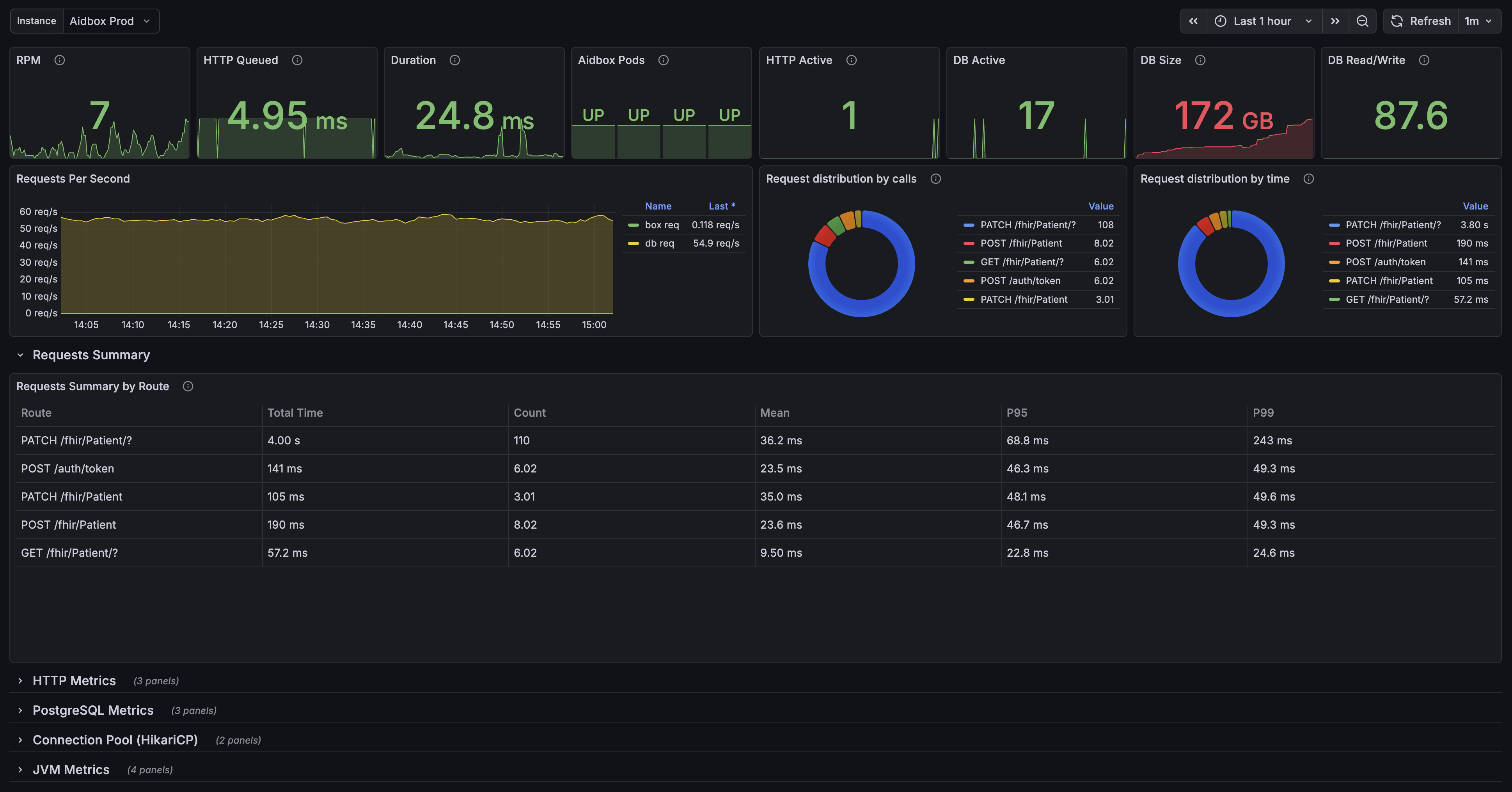Click info icon for distribution by time
This screenshot has width=1512, height=792.
click(1308, 178)
